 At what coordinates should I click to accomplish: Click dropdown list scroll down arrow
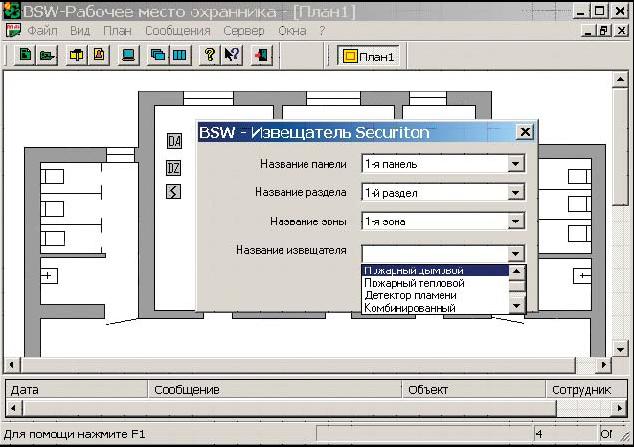516,306
